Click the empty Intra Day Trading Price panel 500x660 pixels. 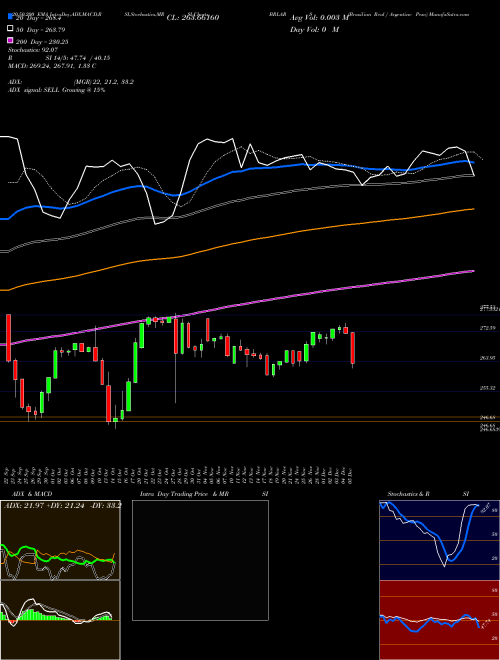click(200, 560)
